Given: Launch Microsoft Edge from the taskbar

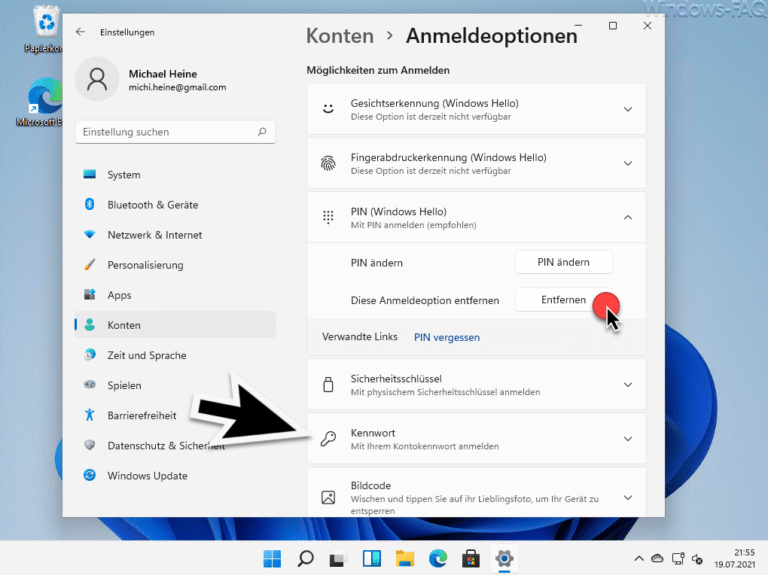Looking at the screenshot, I should (438, 558).
